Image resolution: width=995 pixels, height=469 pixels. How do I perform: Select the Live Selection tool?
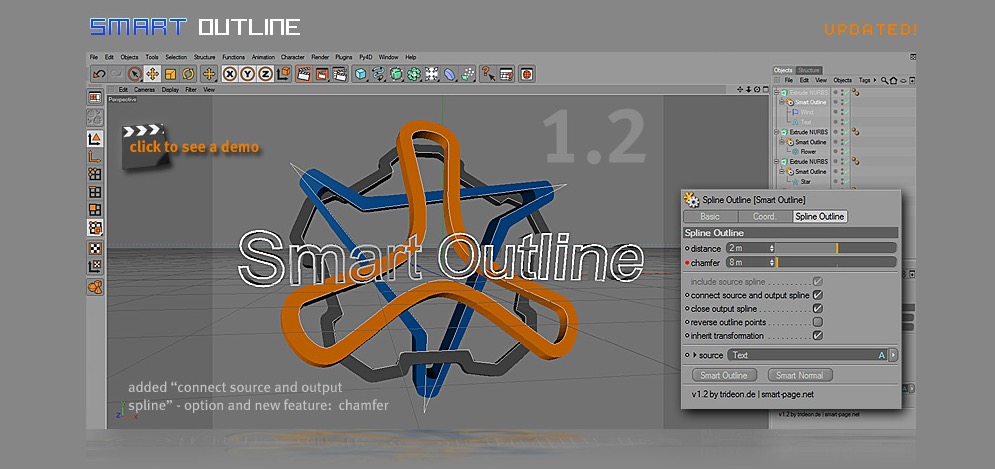pos(135,74)
